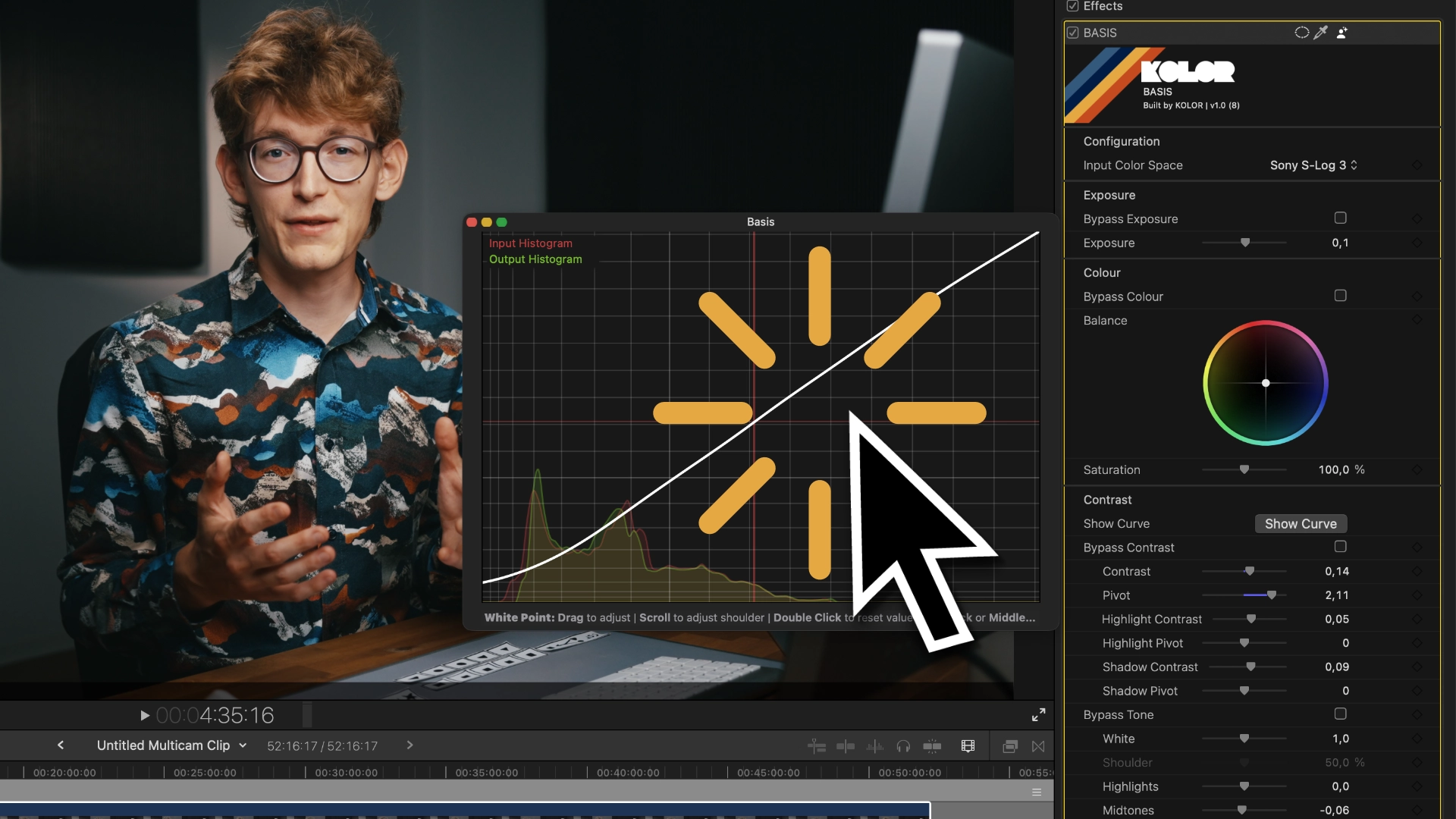This screenshot has width=1456, height=819.
Task: Play the viewer clip
Action: click(x=144, y=715)
